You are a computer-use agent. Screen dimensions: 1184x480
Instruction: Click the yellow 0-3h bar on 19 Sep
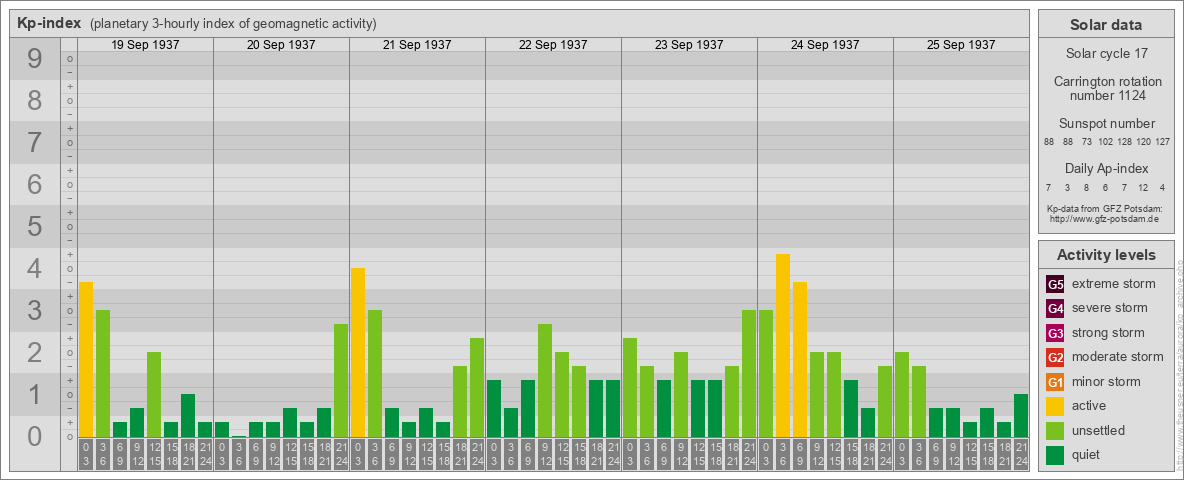pyautogui.click(x=86, y=359)
